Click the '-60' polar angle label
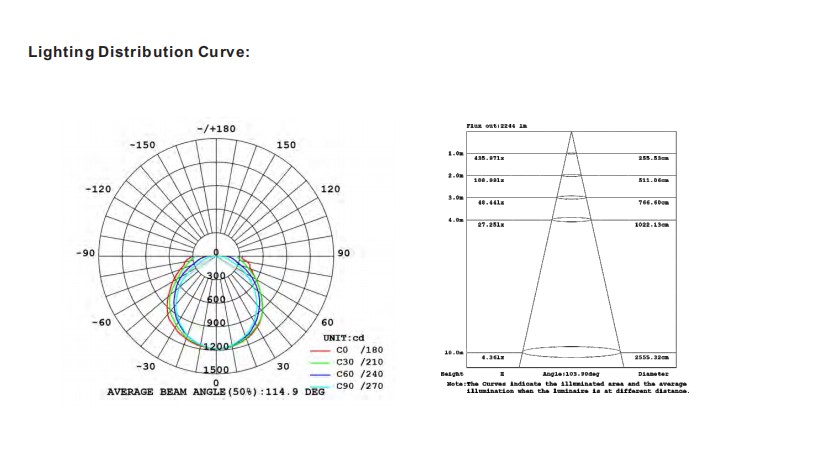The image size is (839, 455). [101, 323]
